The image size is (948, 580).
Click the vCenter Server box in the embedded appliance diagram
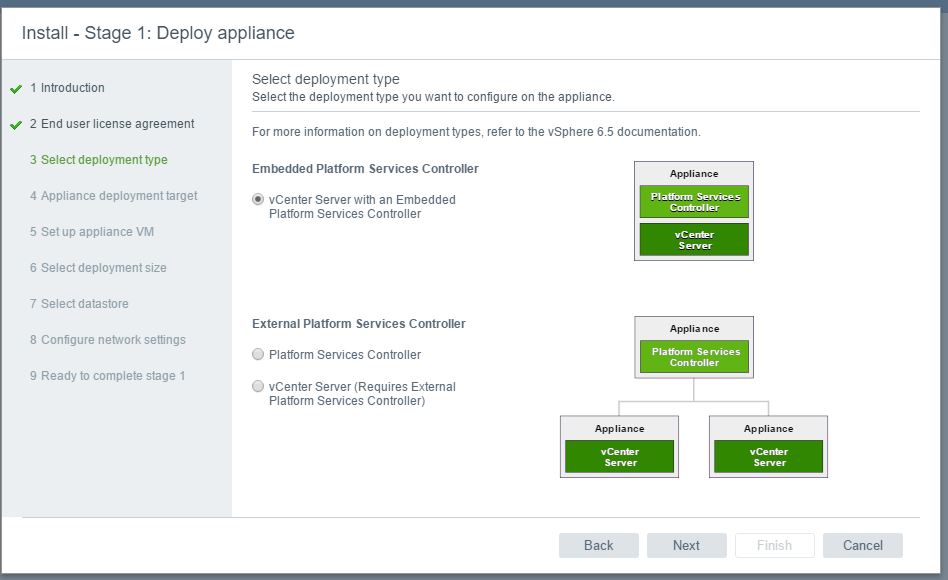[x=694, y=239]
